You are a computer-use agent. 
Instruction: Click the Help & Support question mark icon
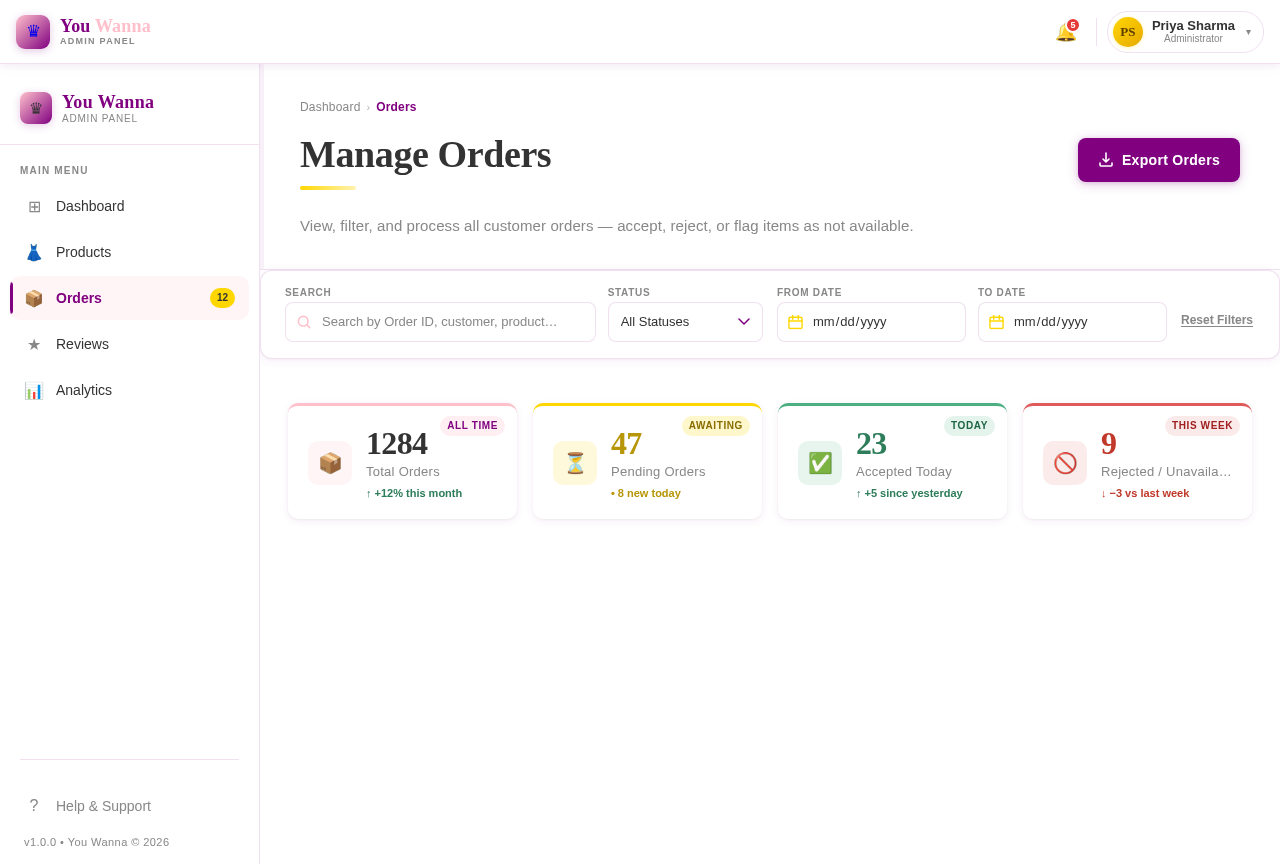coord(33,805)
